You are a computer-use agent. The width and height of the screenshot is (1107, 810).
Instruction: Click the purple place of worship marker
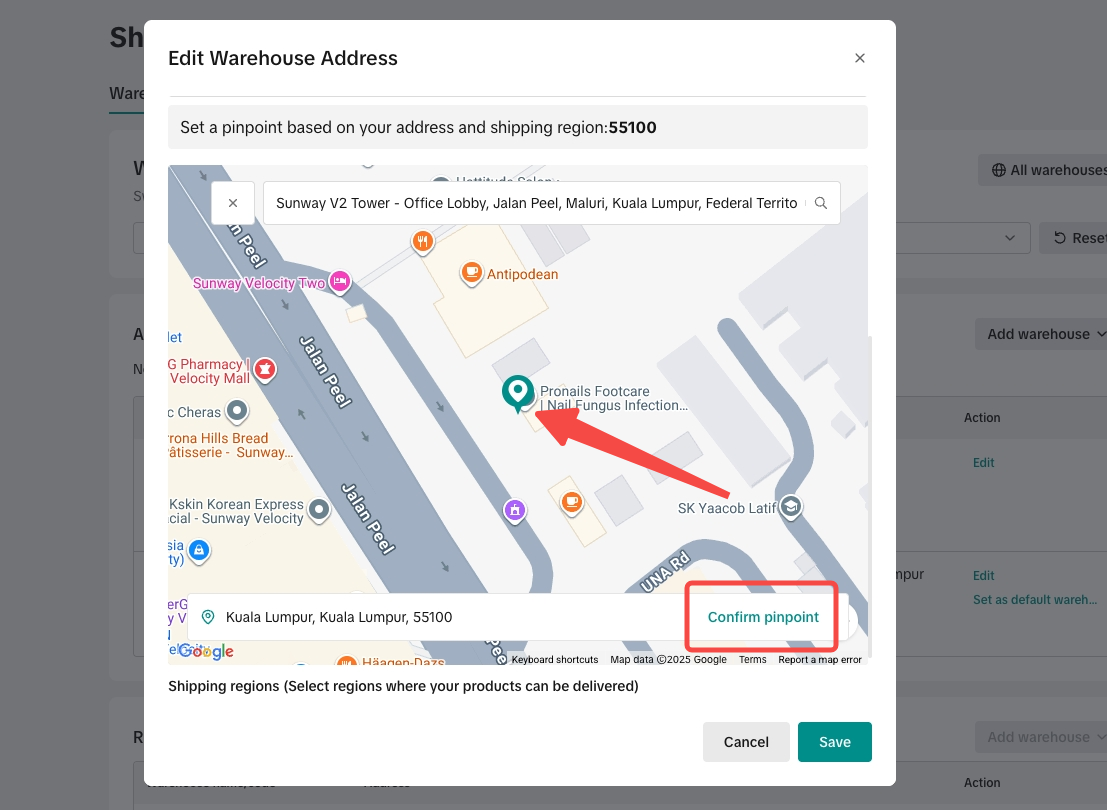(x=515, y=510)
